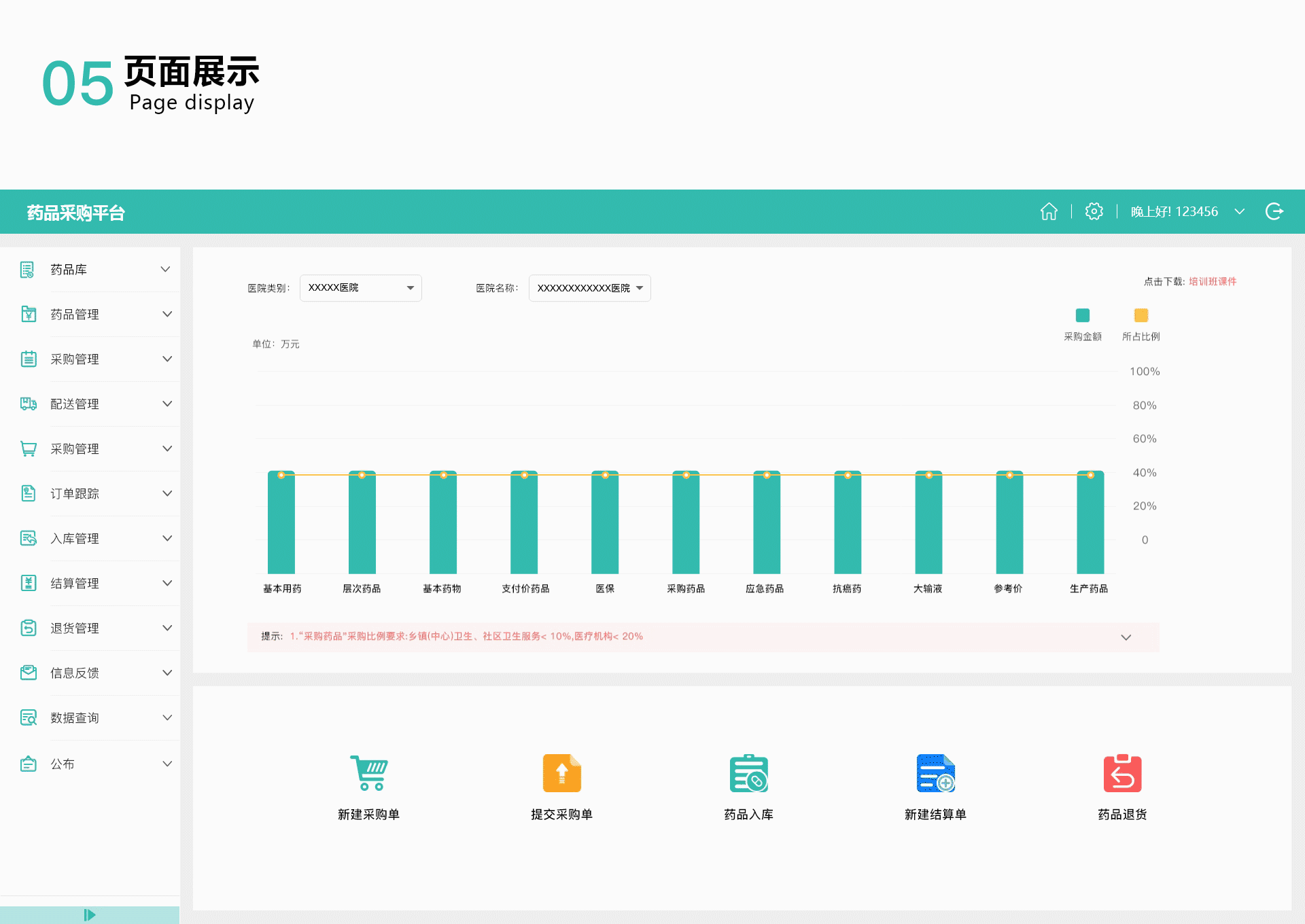This screenshot has width=1305, height=924.
Task: Open the 医院名称 dropdown
Action: click(x=589, y=287)
